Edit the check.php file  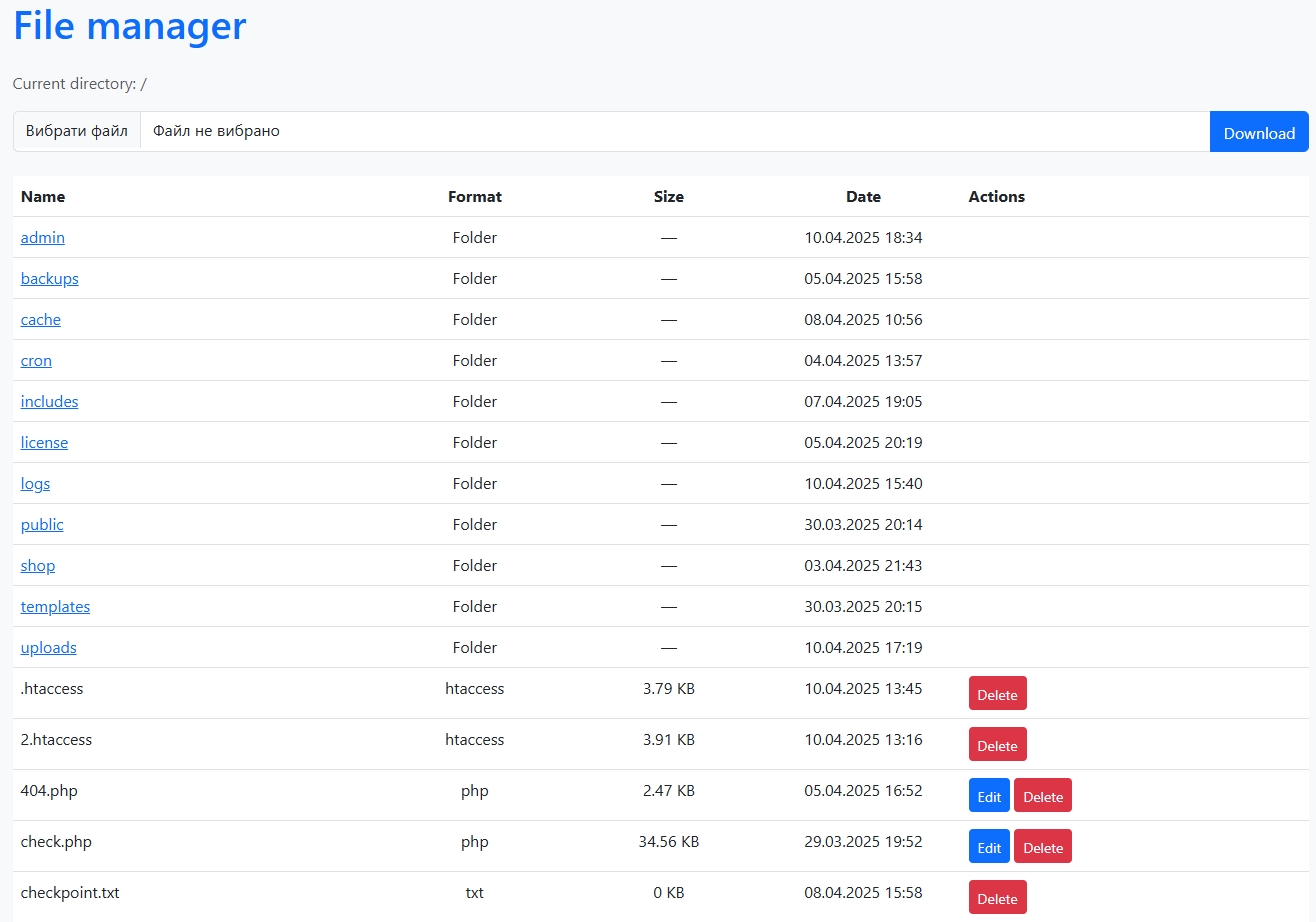[x=989, y=847]
